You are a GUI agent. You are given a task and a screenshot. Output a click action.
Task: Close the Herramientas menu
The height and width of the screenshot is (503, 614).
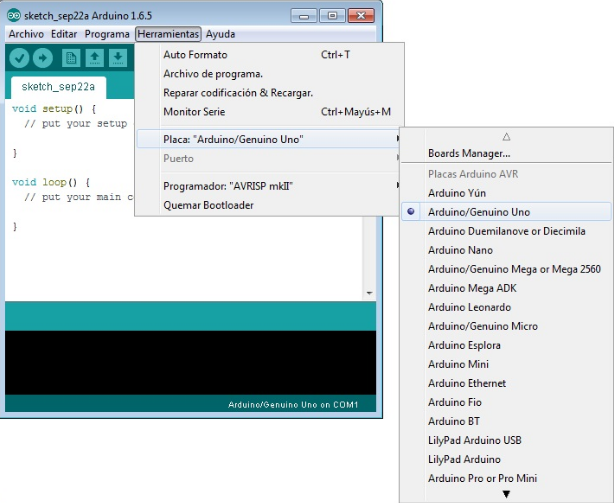click(168, 34)
